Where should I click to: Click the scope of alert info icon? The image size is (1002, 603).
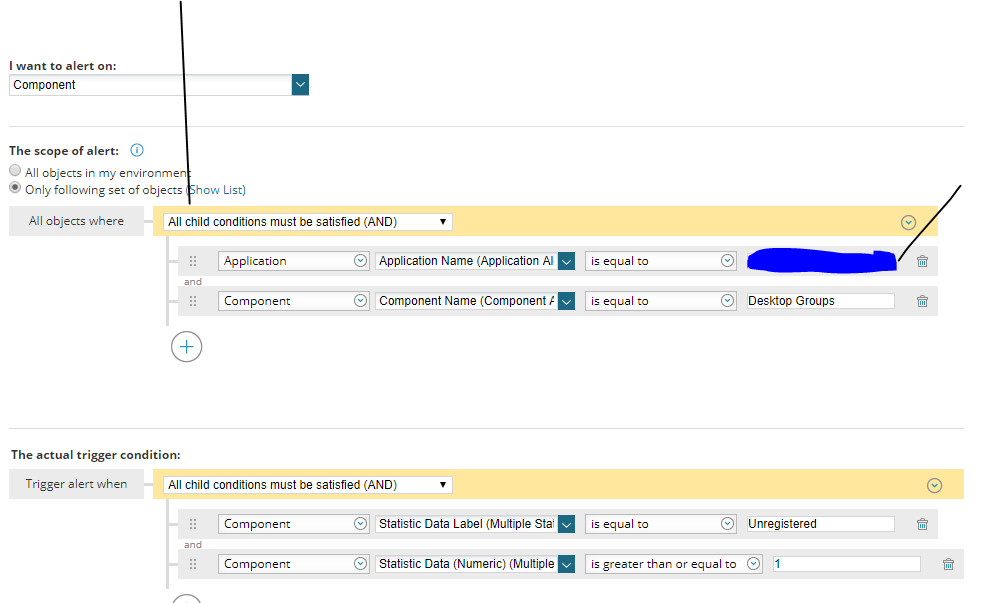coord(137,150)
